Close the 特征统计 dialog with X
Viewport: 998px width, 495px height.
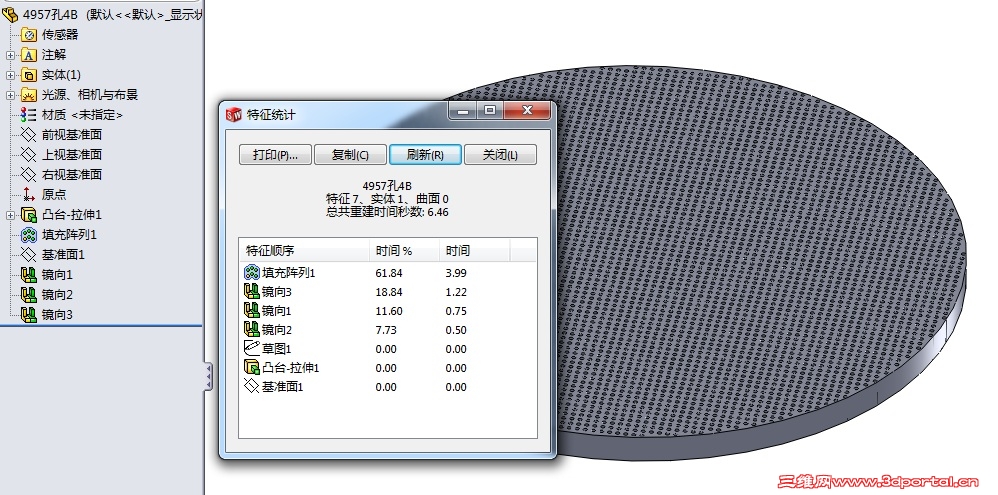click(527, 111)
